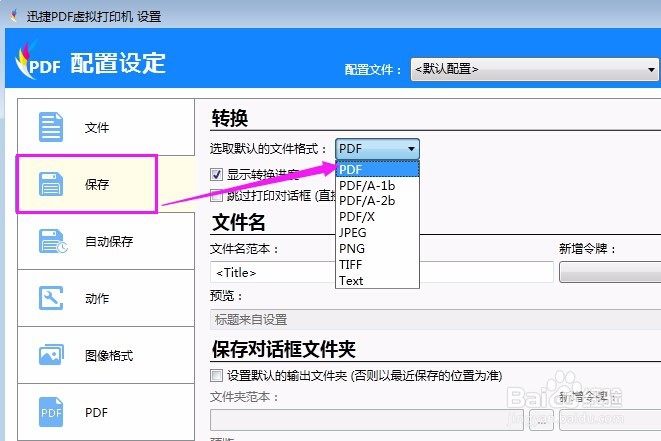
Task: Click the 预览 field showing 标题来自设置
Action: click(x=435, y=319)
